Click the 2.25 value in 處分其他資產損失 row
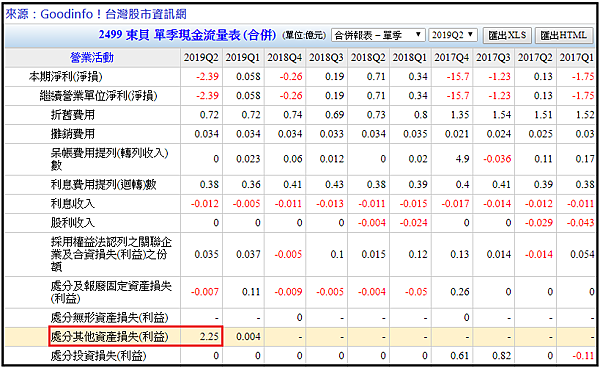 click(x=209, y=337)
